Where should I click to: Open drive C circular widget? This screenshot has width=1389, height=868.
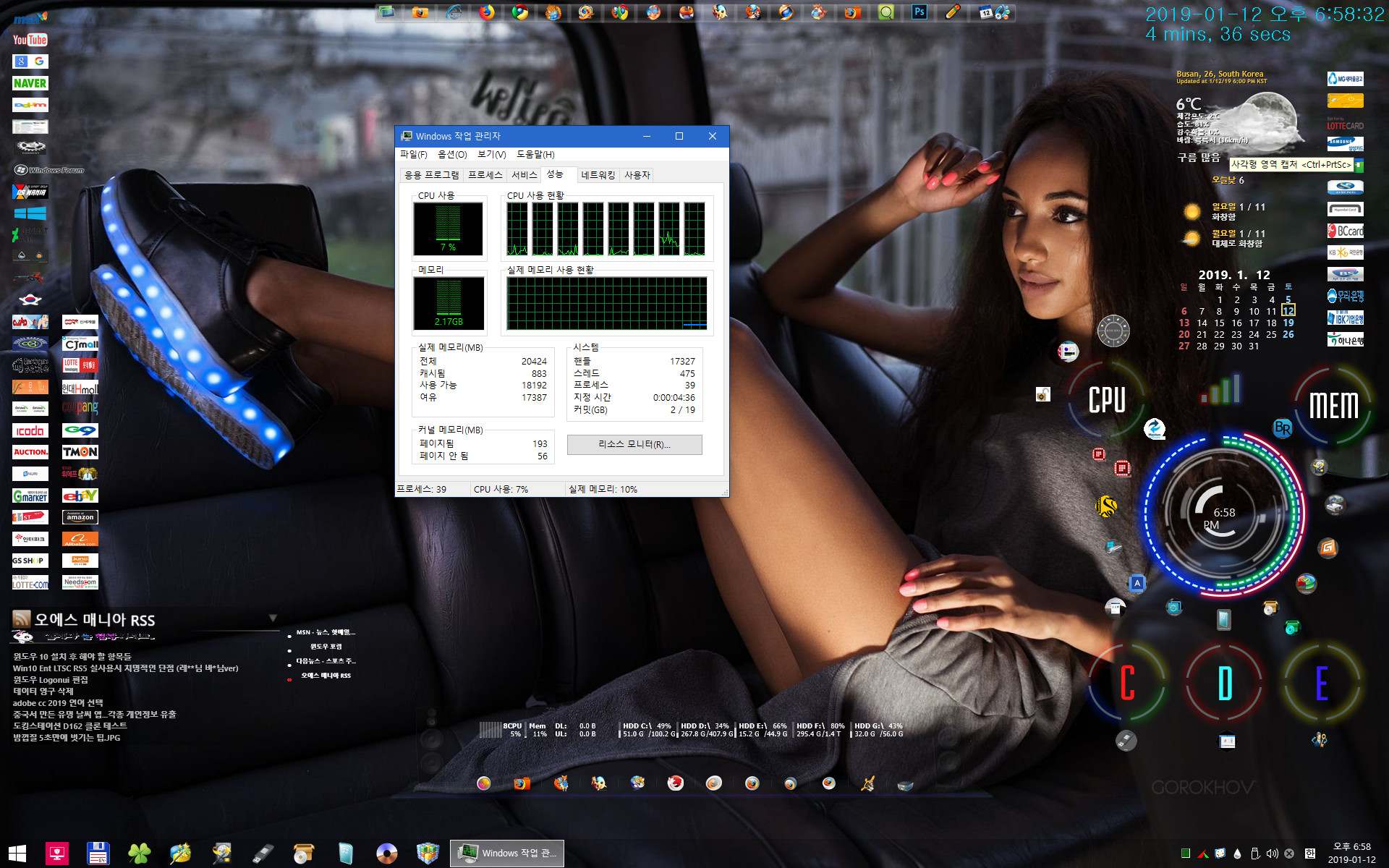[1127, 683]
